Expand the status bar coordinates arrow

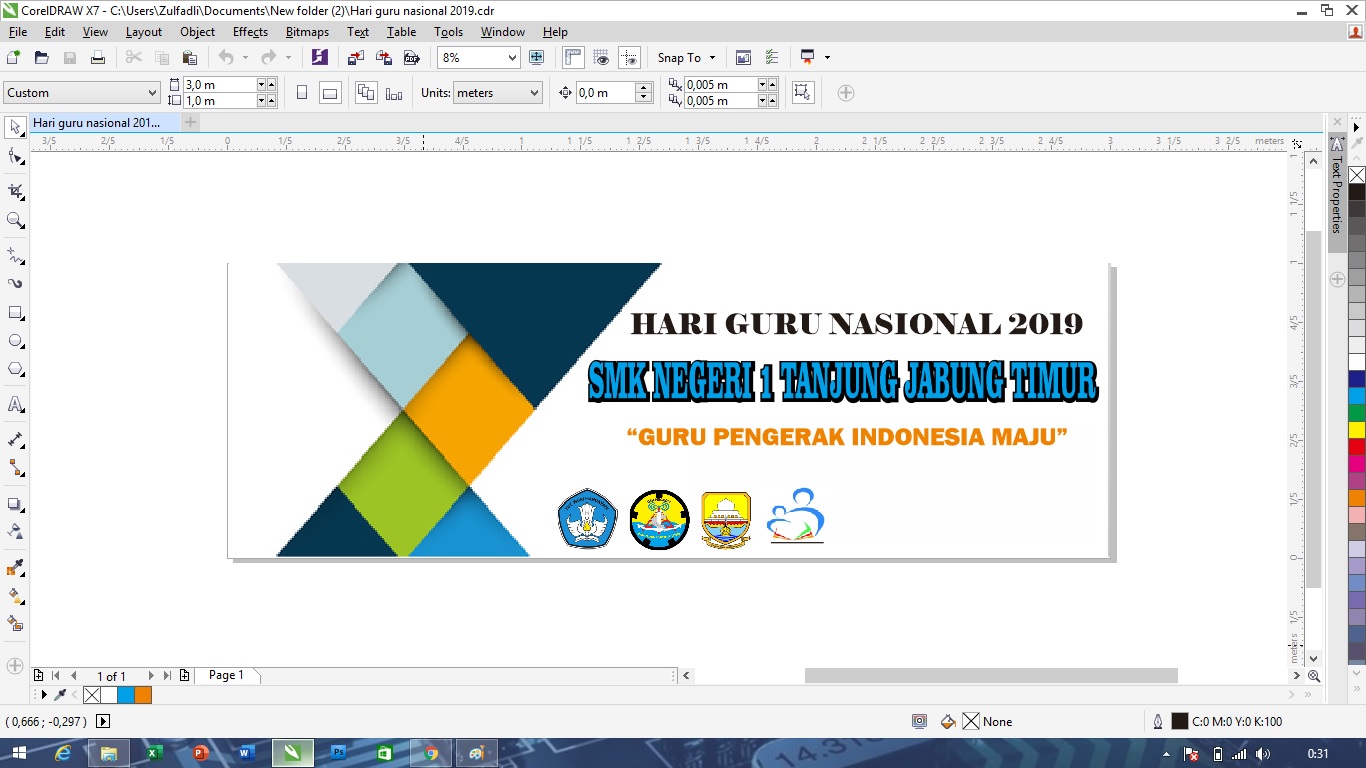pyautogui.click(x=103, y=721)
